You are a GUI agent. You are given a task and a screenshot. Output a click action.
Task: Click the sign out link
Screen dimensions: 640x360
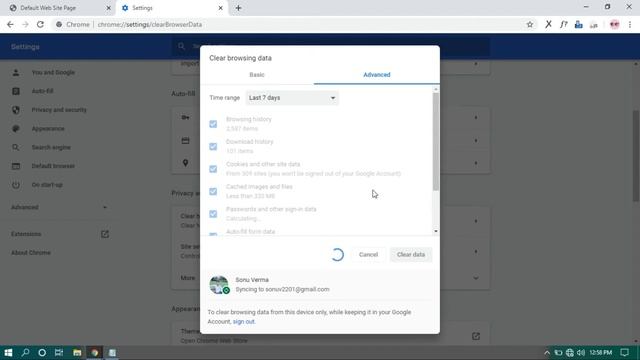coord(244,322)
